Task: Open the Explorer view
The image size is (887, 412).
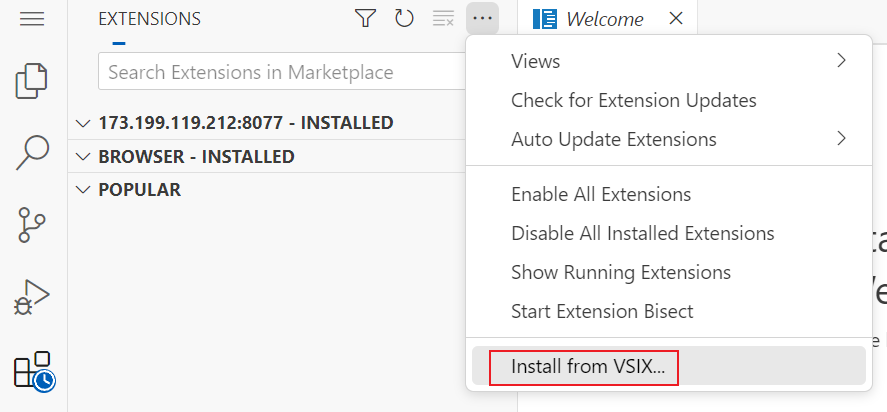Action: pyautogui.click(x=33, y=81)
